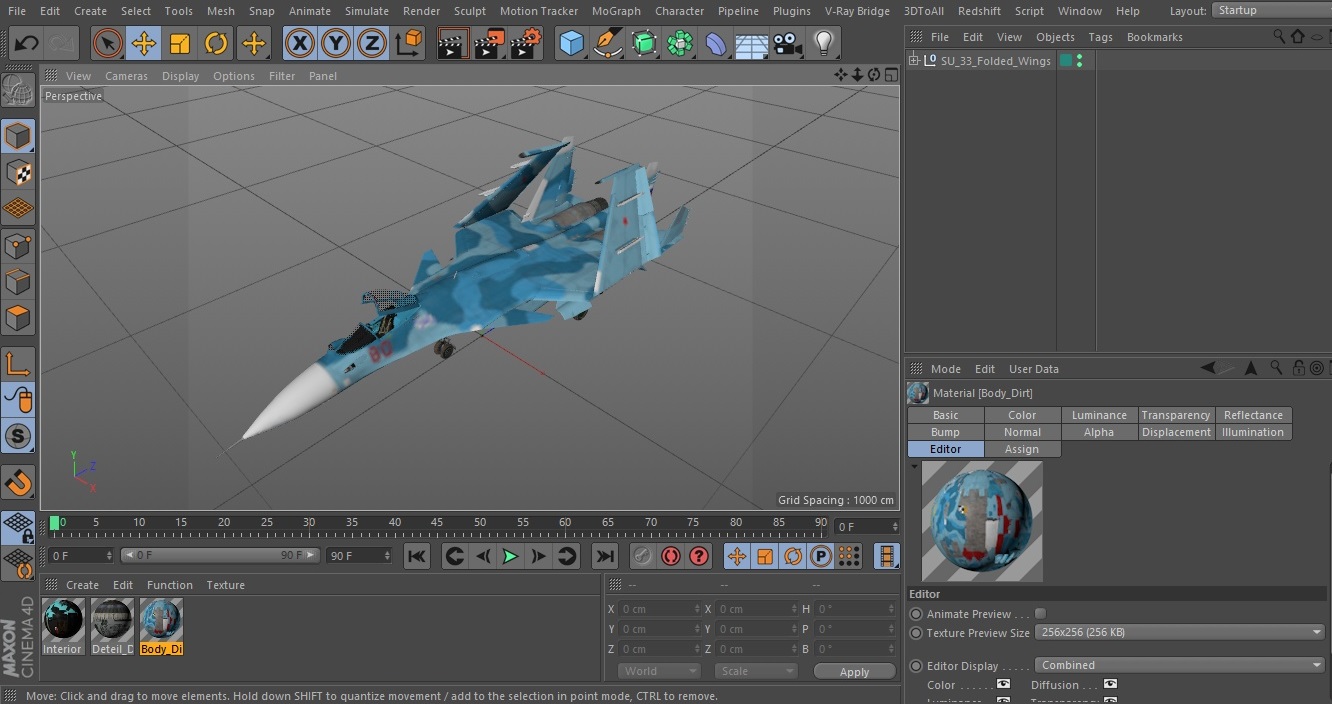Image resolution: width=1332 pixels, height=704 pixels.
Task: Open the Bookmarks menu in Object Manager
Action: click(1154, 37)
